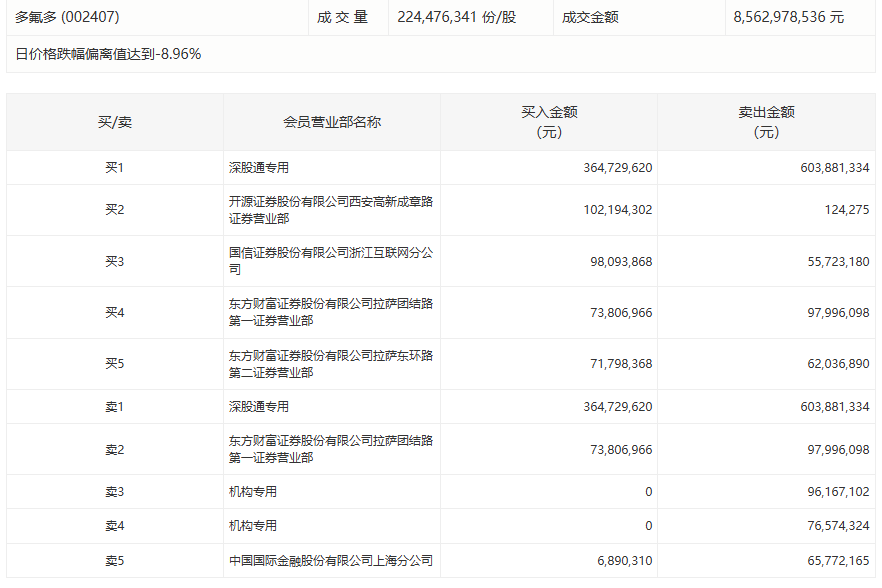Click the 买入金额 (元) column header
This screenshot has height=588, width=882.
[x=549, y=122]
